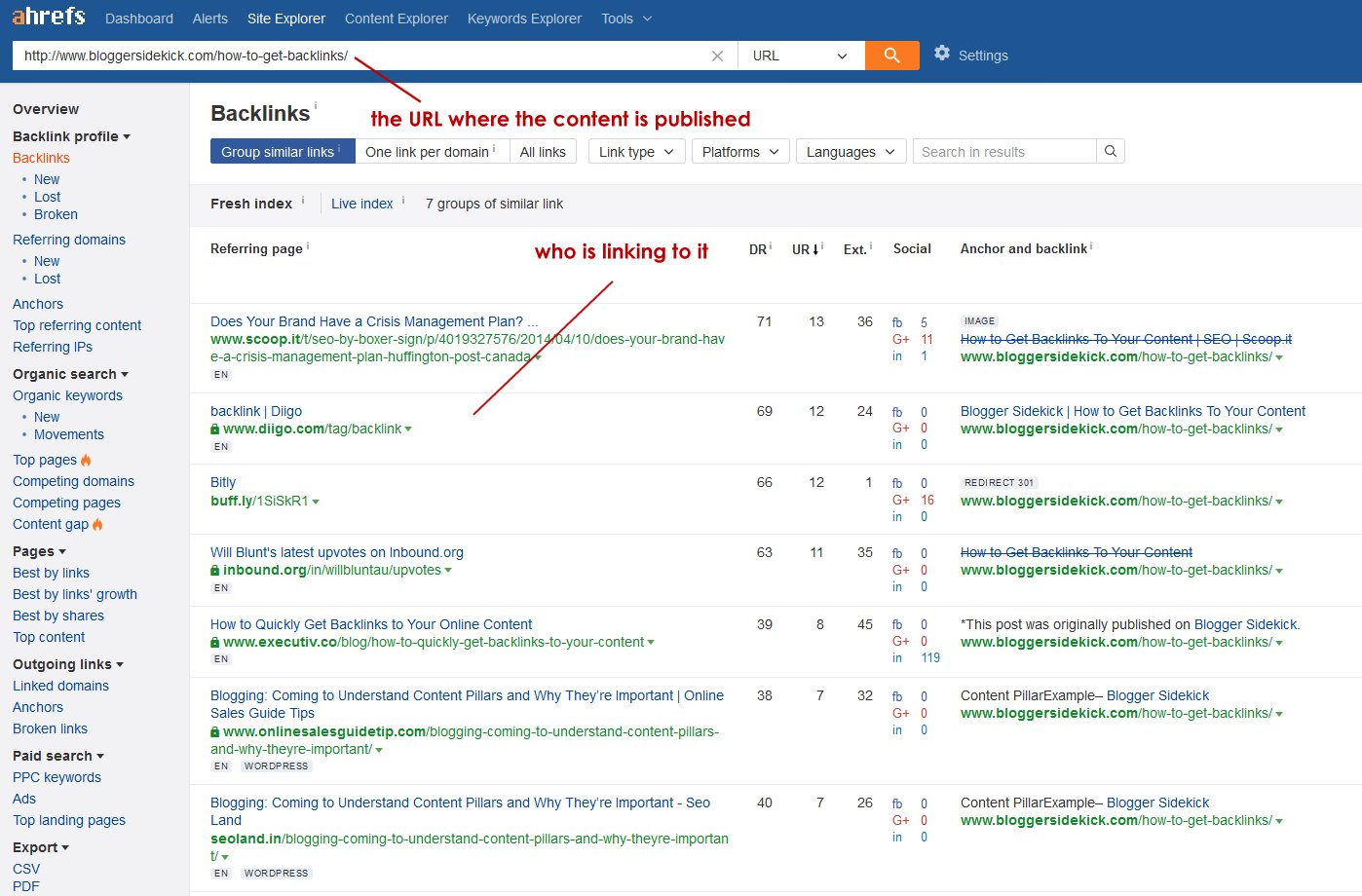Click the Search in results field

(x=1004, y=151)
